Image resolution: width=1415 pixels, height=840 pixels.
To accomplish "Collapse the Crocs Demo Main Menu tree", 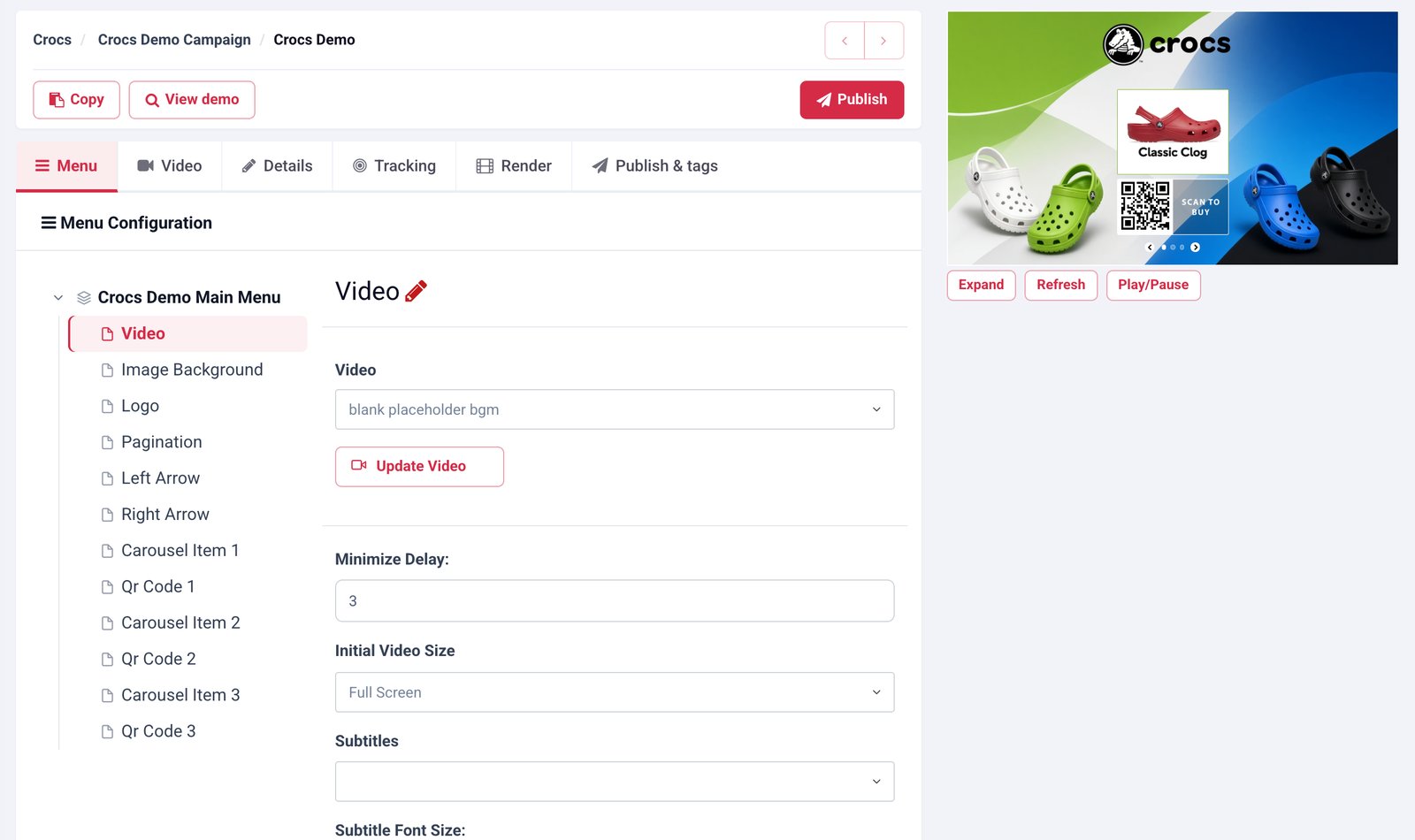I will 58,298.
